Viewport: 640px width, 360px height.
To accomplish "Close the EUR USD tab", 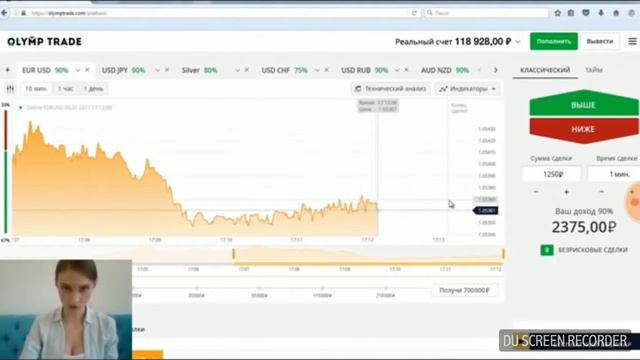I will 87,70.
